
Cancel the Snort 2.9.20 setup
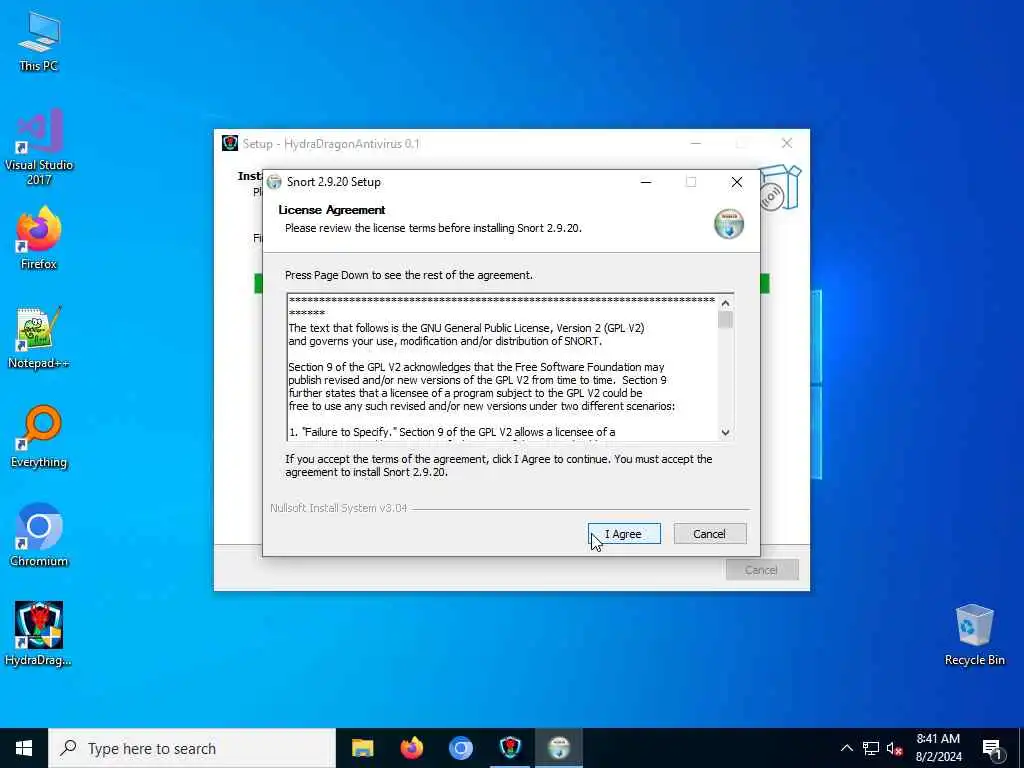click(710, 534)
